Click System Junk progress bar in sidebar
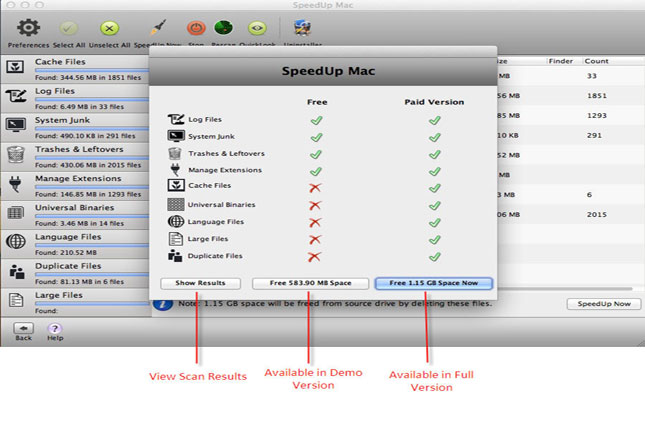 [x=92, y=128]
